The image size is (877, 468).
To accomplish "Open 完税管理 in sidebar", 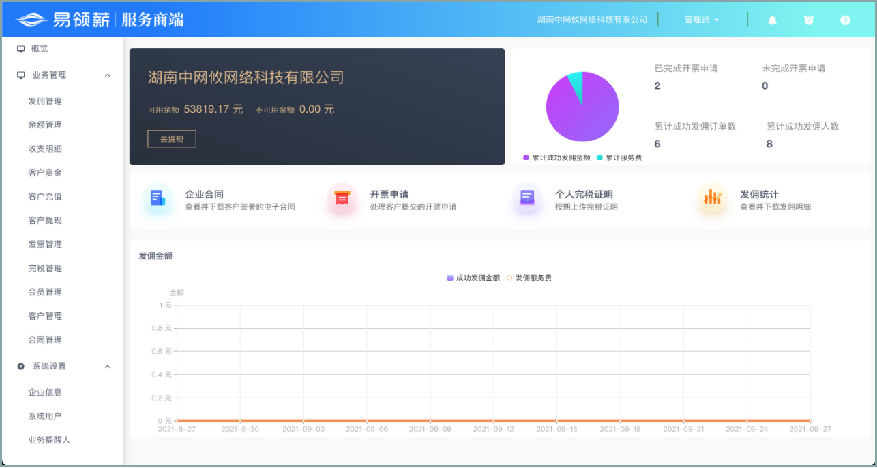I will click(45, 268).
